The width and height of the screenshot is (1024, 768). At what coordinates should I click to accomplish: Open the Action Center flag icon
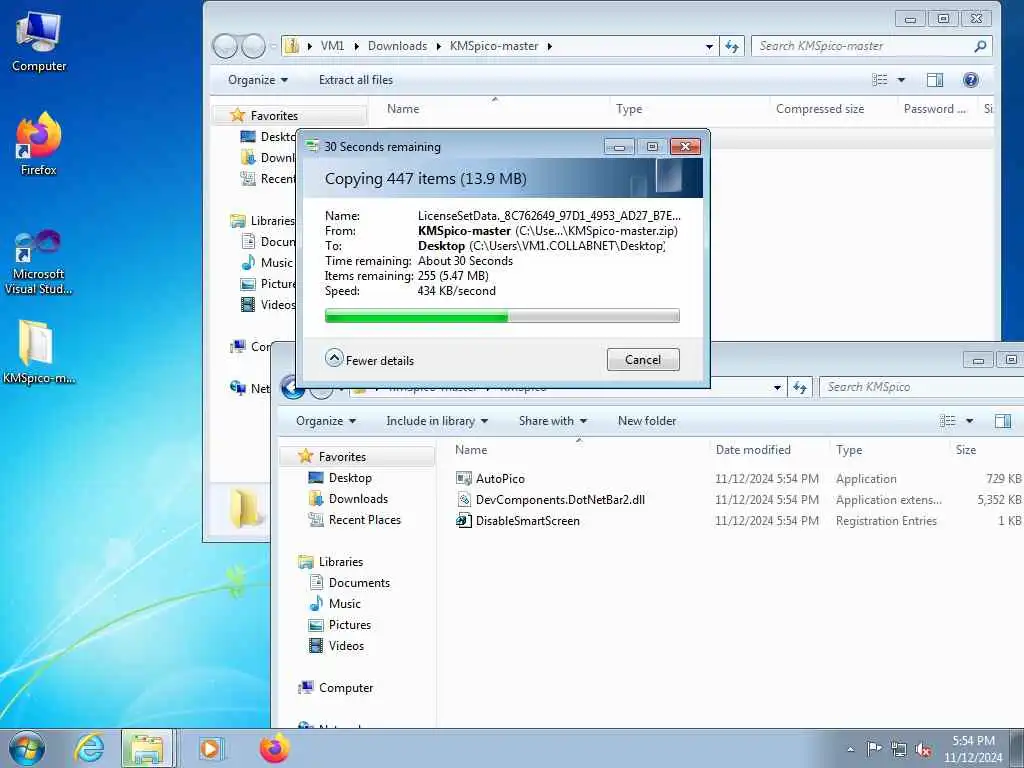click(x=874, y=748)
